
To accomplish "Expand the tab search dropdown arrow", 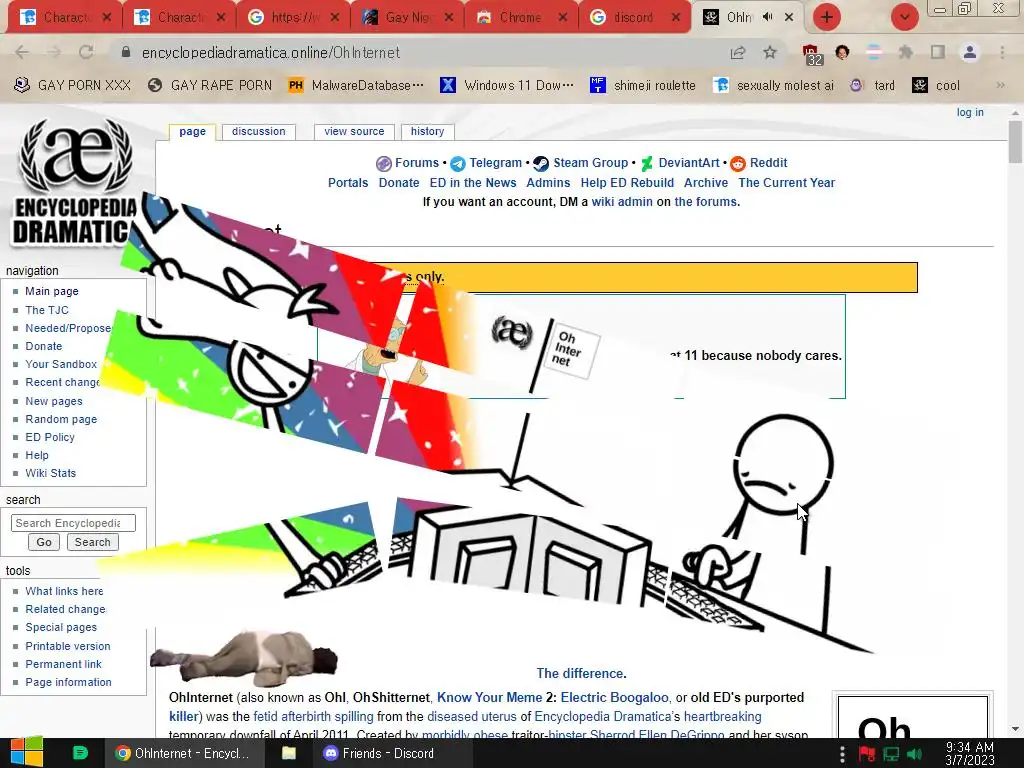I will point(904,17).
